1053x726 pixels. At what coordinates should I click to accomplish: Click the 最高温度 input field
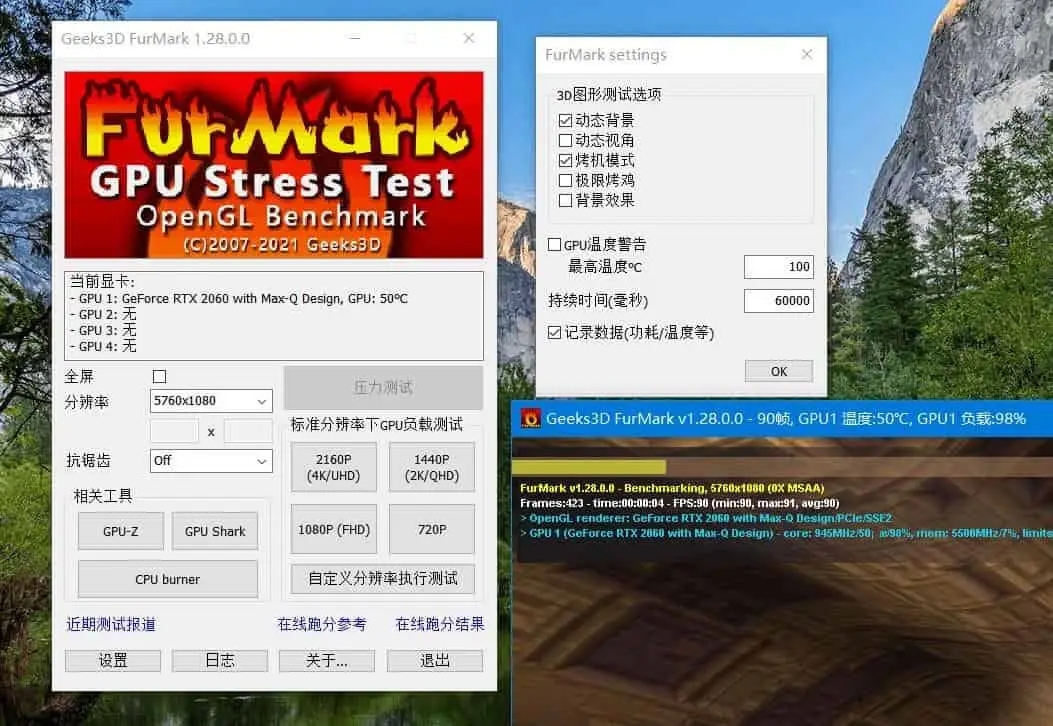click(x=778, y=267)
